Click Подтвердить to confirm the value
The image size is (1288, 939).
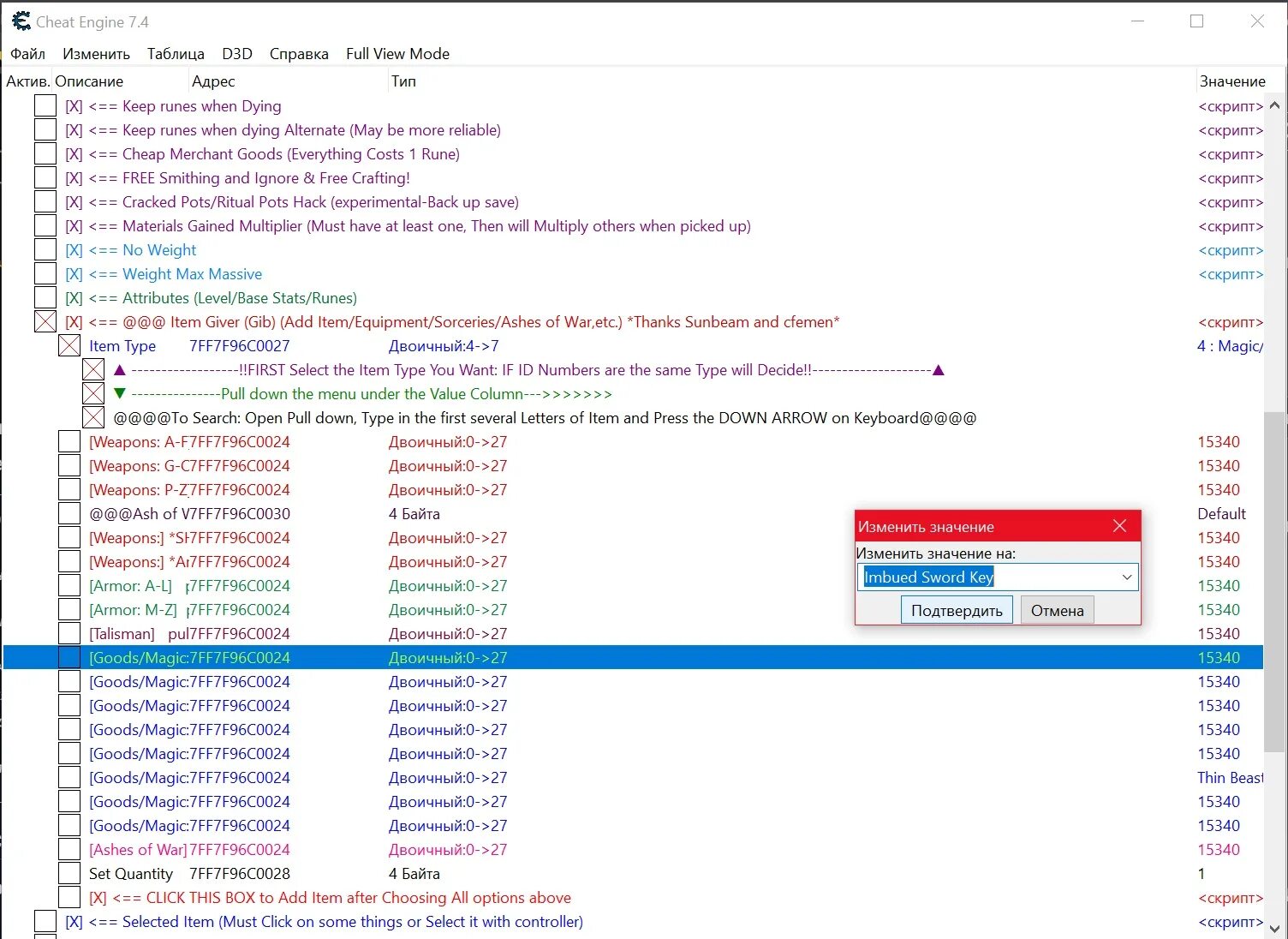pos(957,610)
